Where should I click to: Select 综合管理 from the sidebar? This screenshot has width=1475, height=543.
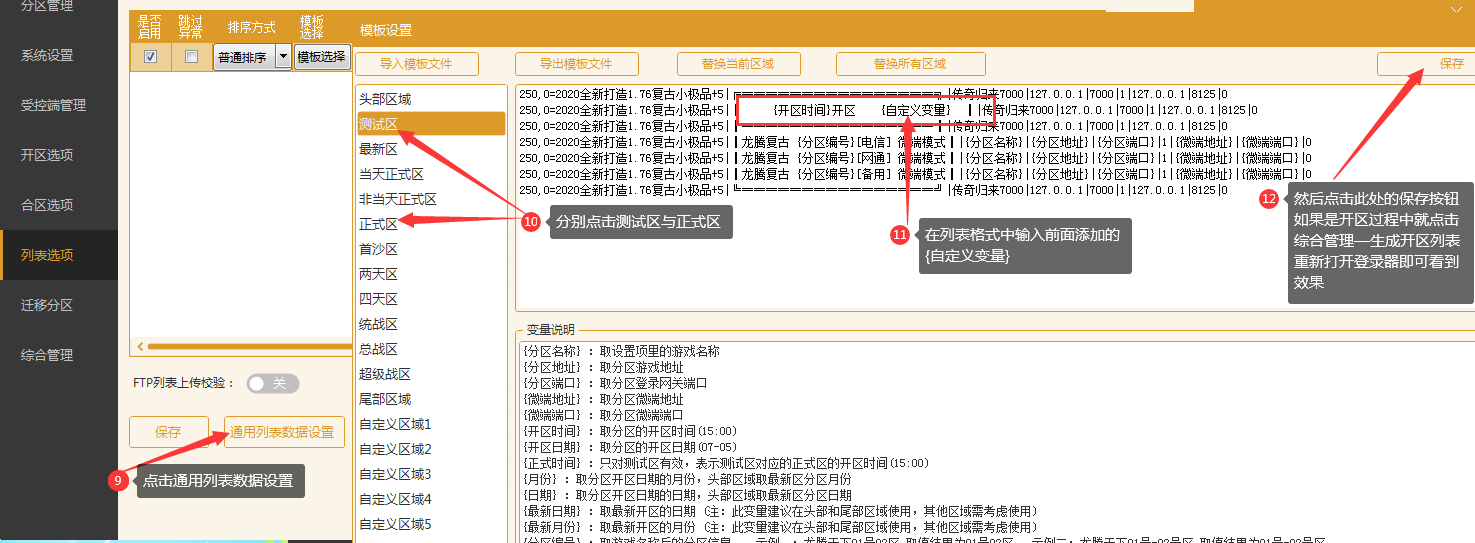tap(47, 355)
